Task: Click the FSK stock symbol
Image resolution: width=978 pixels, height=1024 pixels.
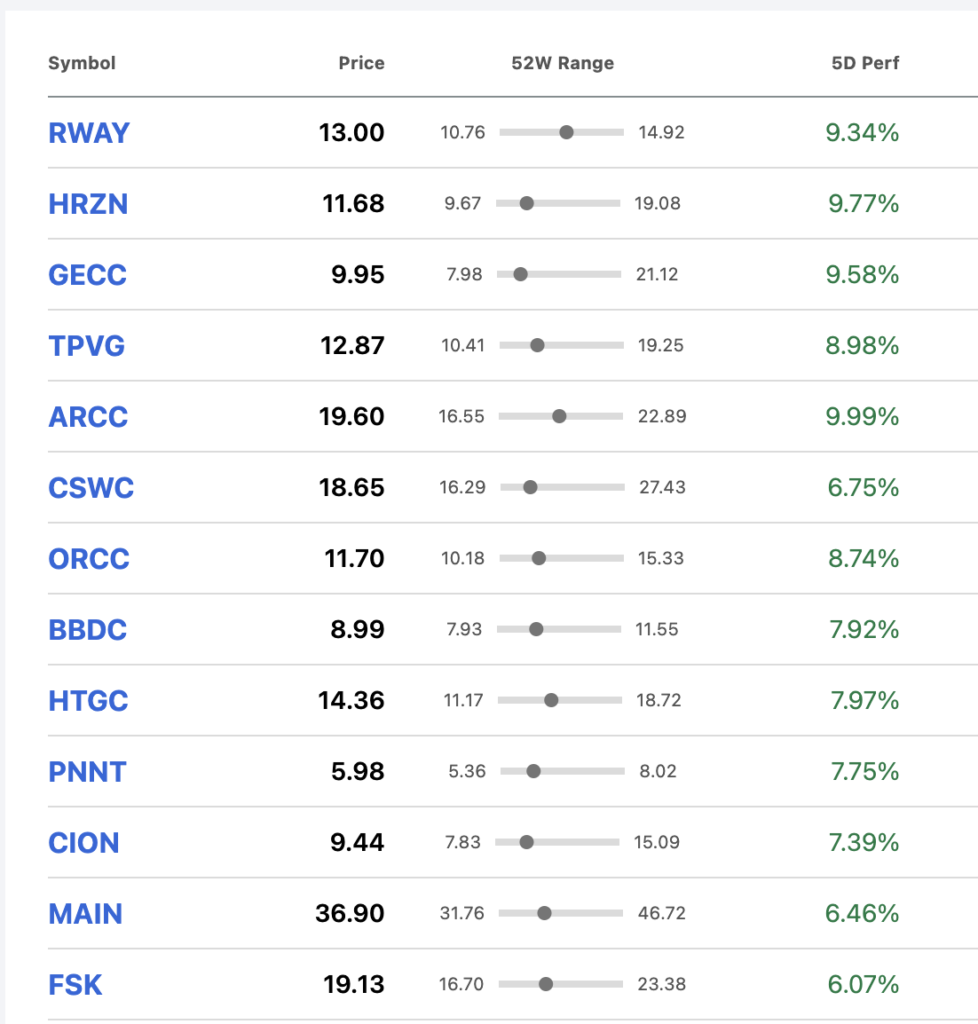Action: coord(75,985)
